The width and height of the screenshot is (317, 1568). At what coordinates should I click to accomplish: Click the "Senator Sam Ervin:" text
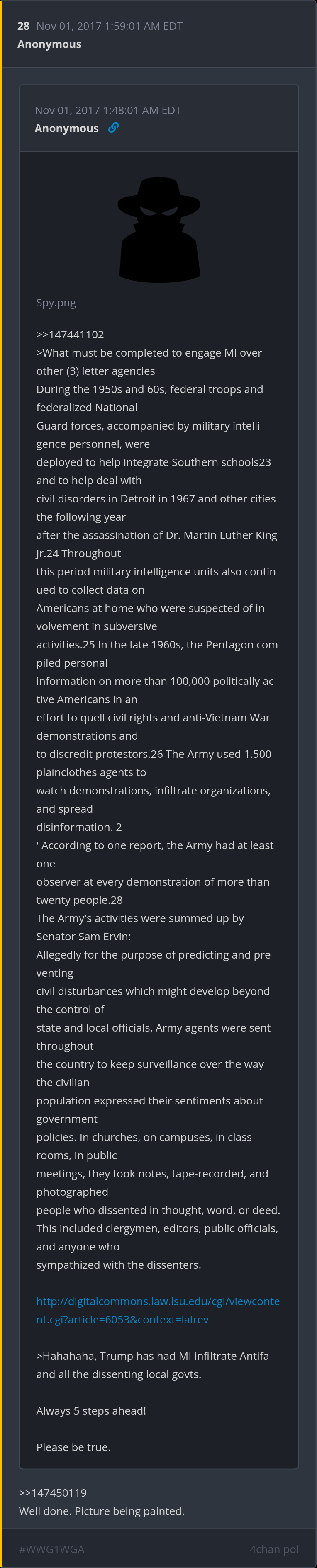tap(83, 936)
